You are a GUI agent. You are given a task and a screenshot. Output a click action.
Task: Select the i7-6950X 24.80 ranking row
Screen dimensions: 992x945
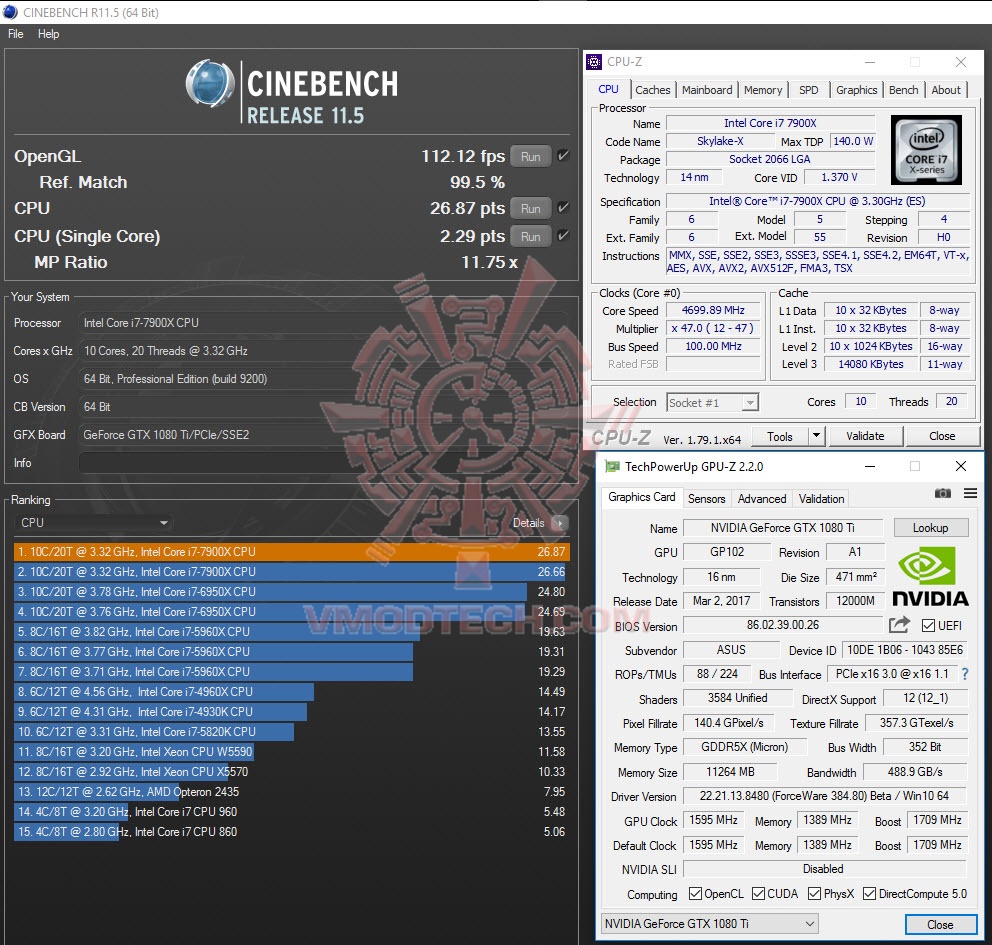(292, 591)
